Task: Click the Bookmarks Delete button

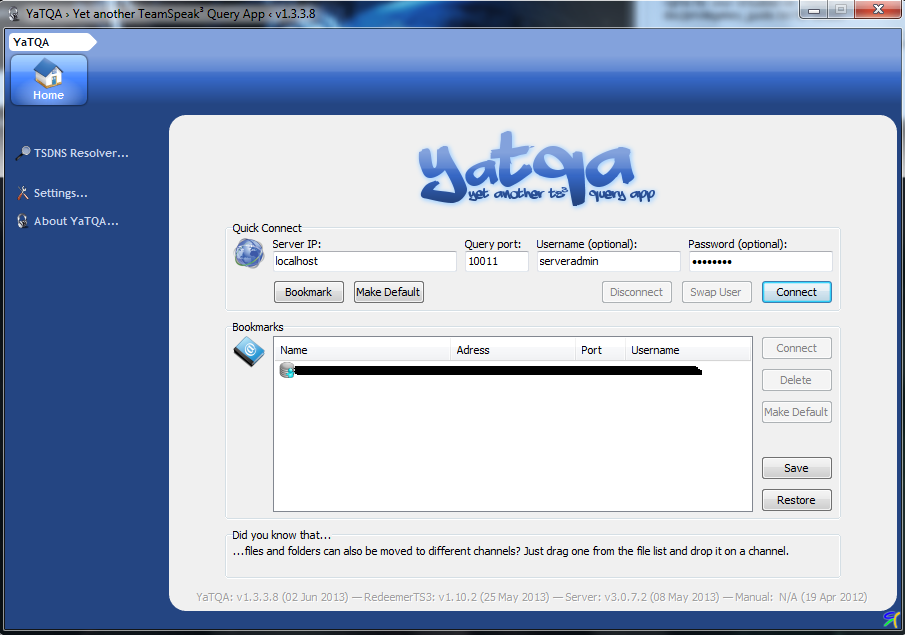Action: [796, 380]
